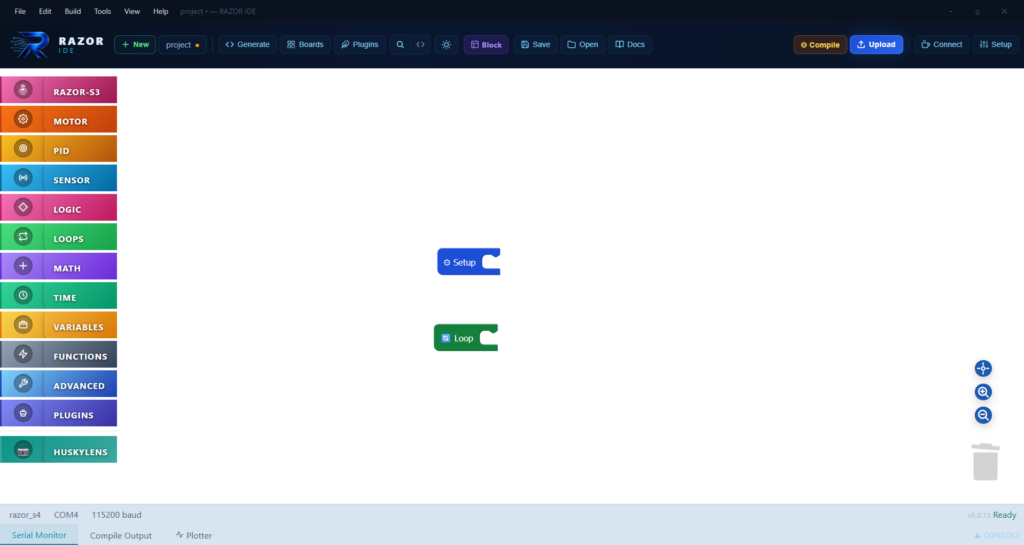Image resolution: width=1024 pixels, height=545 pixels.
Task: Open the MOTOR block category
Action: (59, 120)
